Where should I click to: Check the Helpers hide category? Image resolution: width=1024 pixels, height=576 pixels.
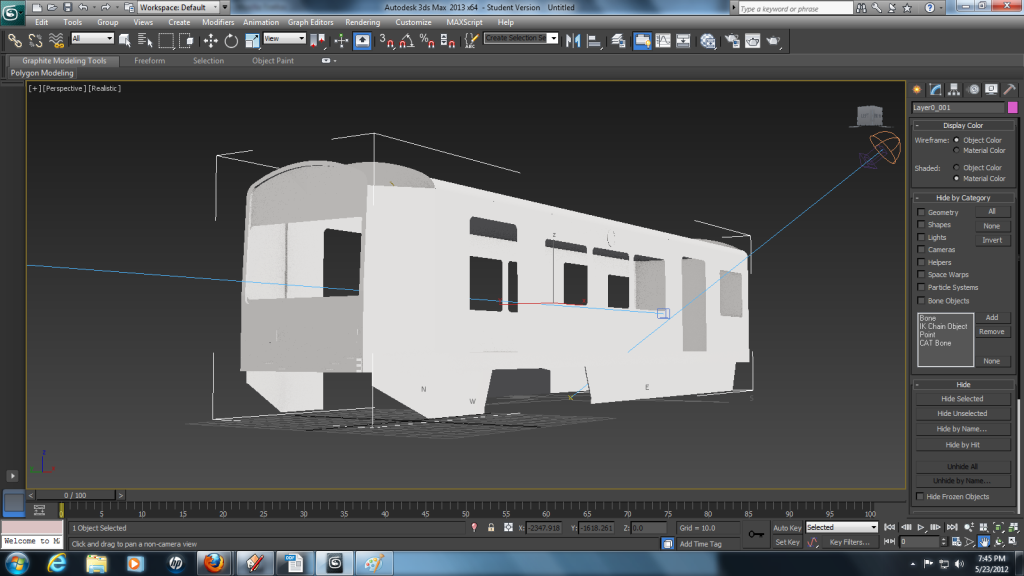click(x=921, y=262)
